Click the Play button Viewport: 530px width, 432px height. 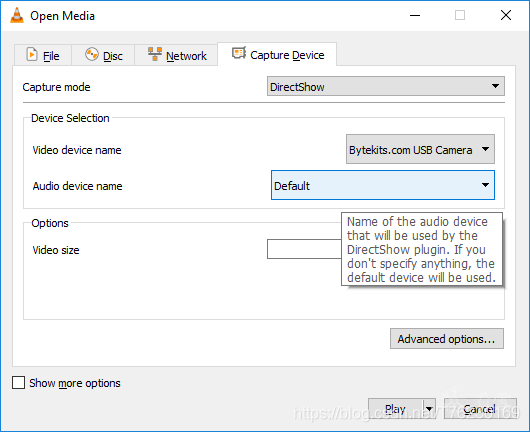(395, 409)
